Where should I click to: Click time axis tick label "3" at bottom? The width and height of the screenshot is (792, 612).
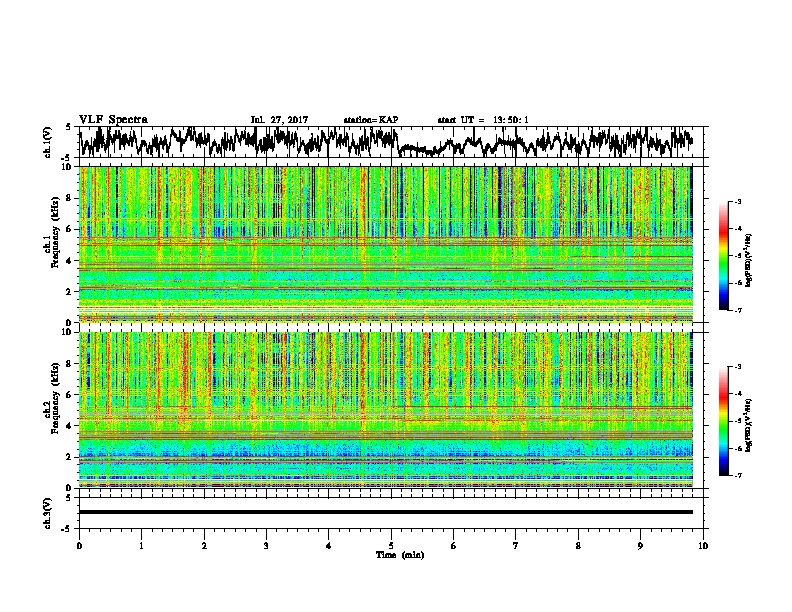[x=266, y=545]
